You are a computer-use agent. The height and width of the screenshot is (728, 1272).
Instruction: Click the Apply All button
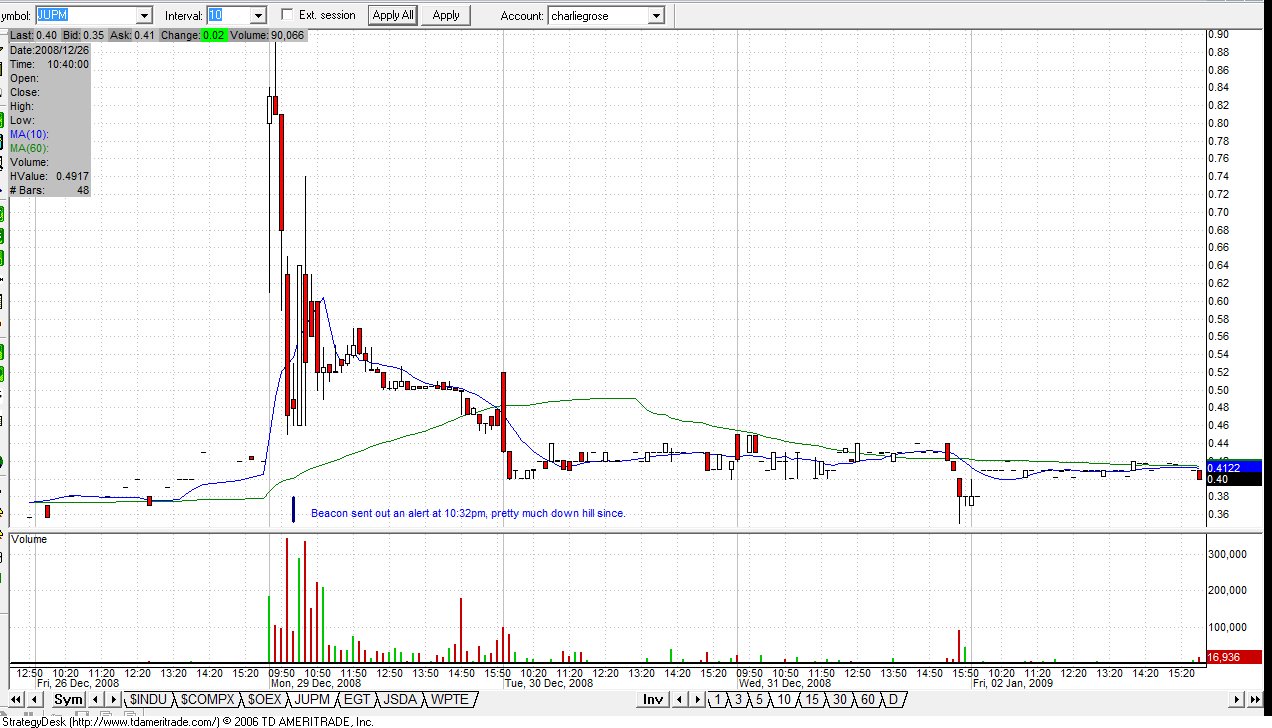[x=393, y=15]
